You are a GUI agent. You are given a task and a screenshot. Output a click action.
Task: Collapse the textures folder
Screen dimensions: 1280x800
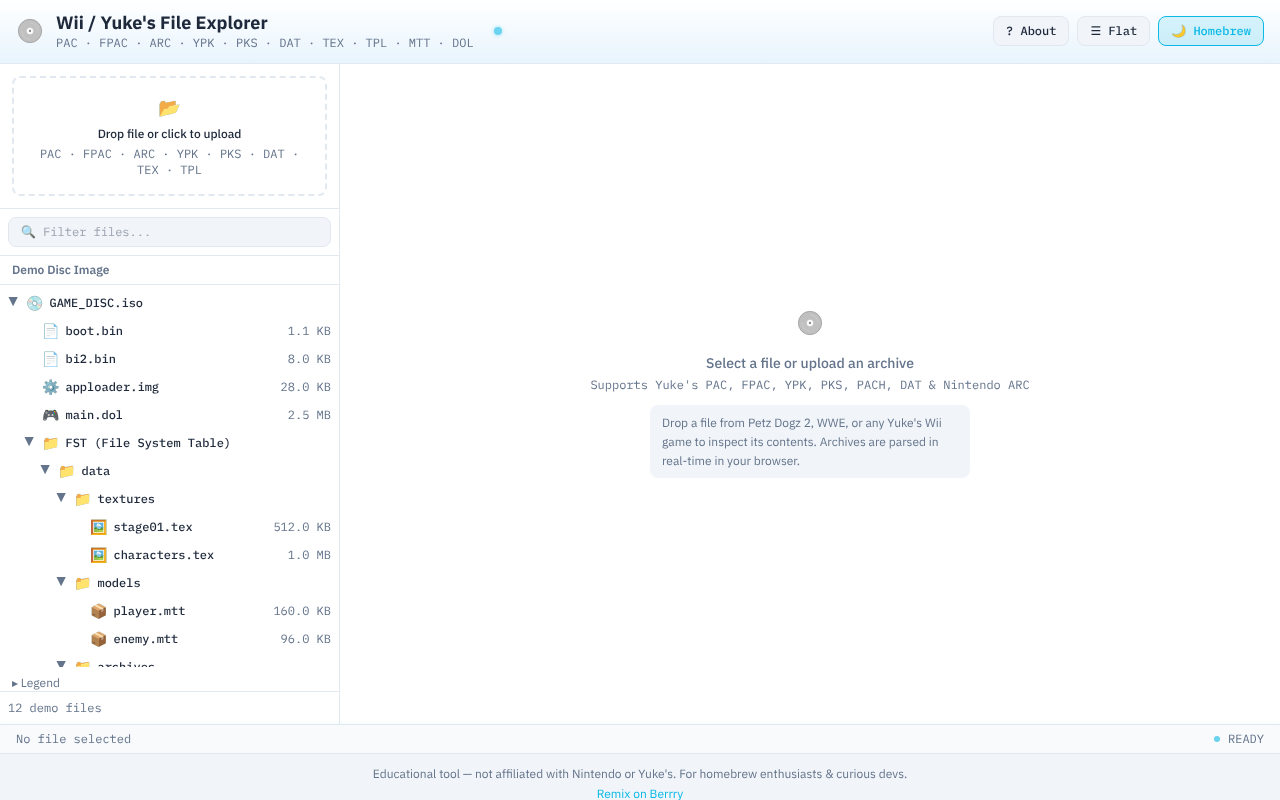(x=62, y=498)
